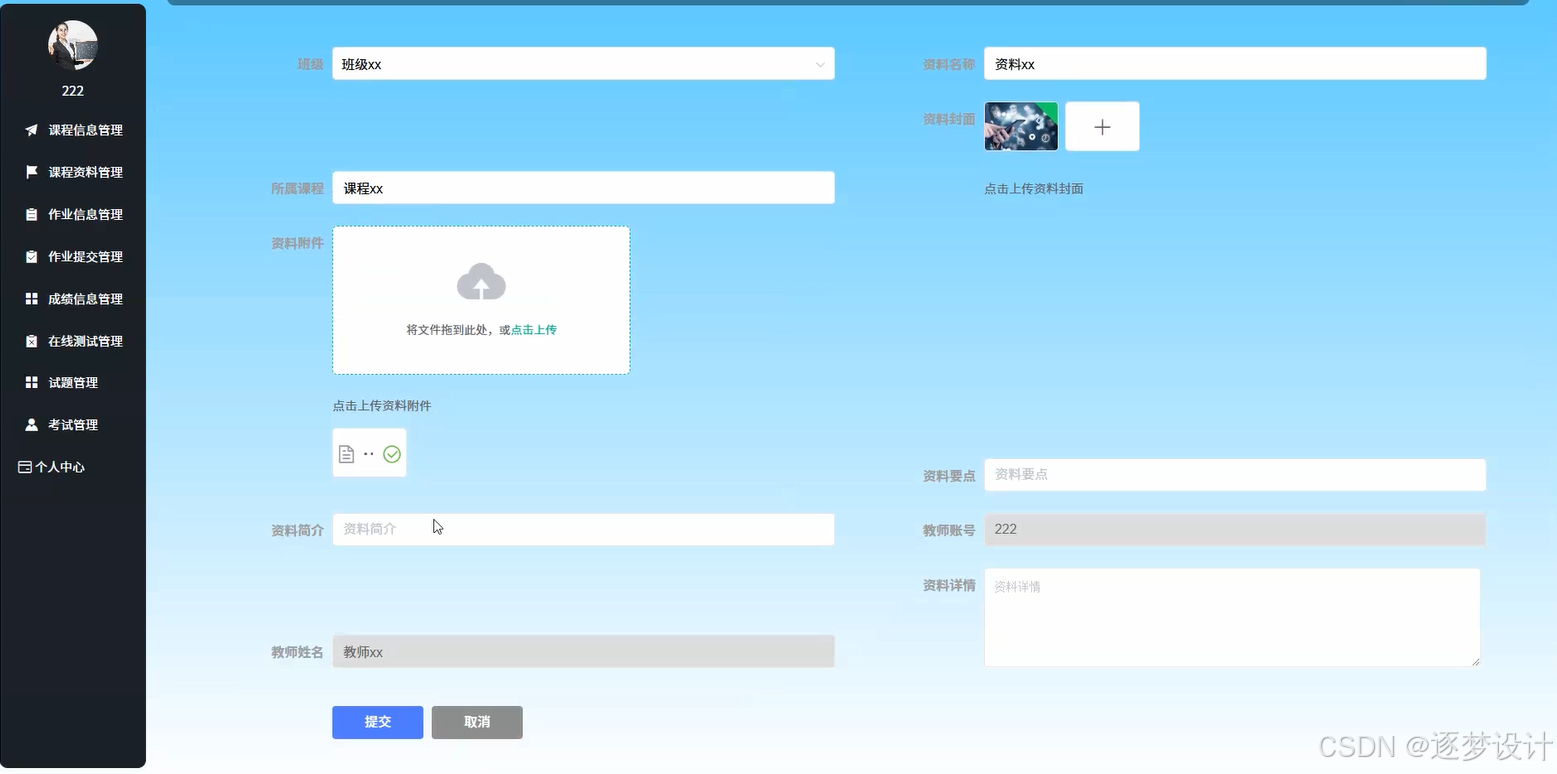Focus the 资料简介 input field
Screen dimensions: 1557x774
(x=583, y=529)
